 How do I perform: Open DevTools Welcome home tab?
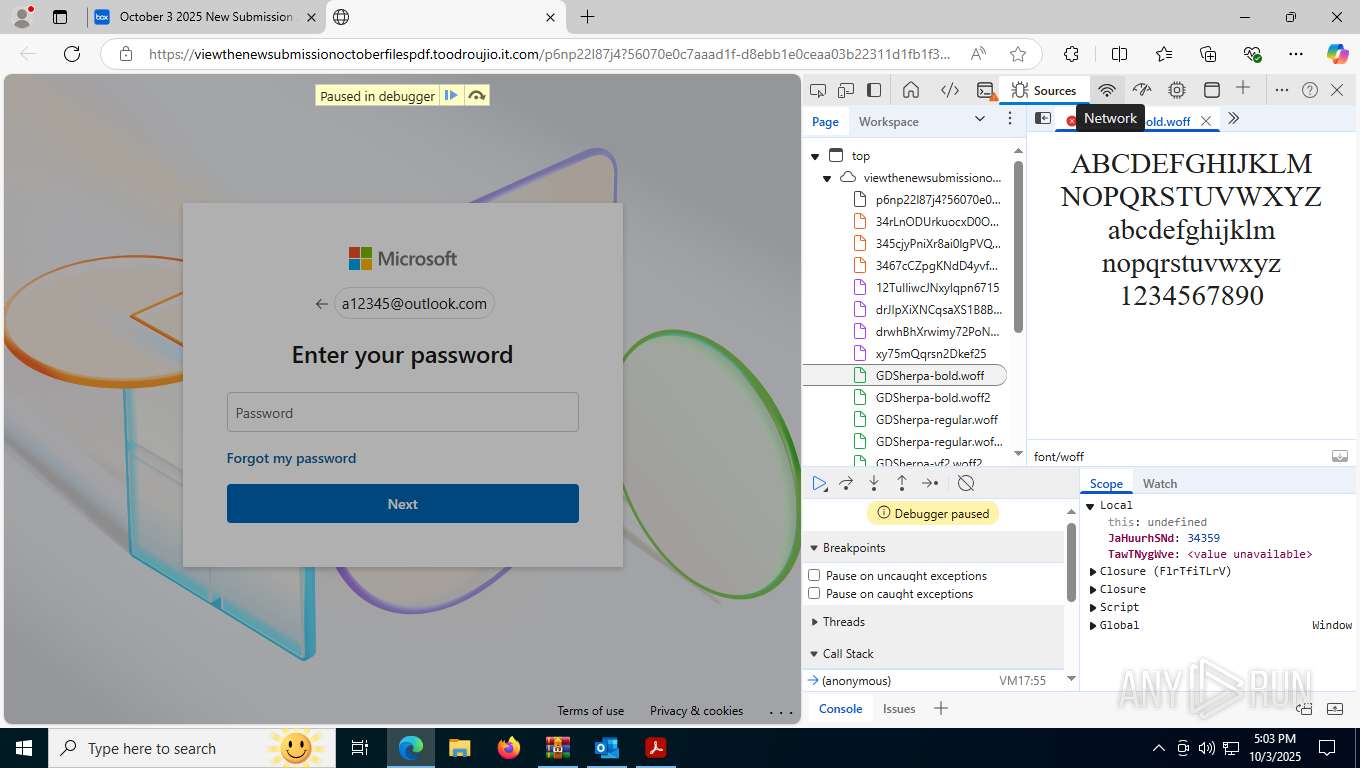[x=911, y=90]
